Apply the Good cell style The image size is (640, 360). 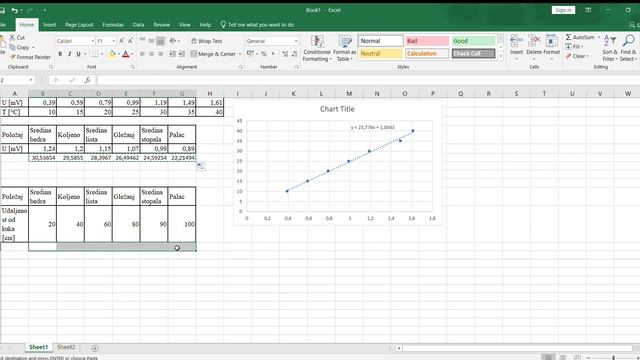(473, 41)
